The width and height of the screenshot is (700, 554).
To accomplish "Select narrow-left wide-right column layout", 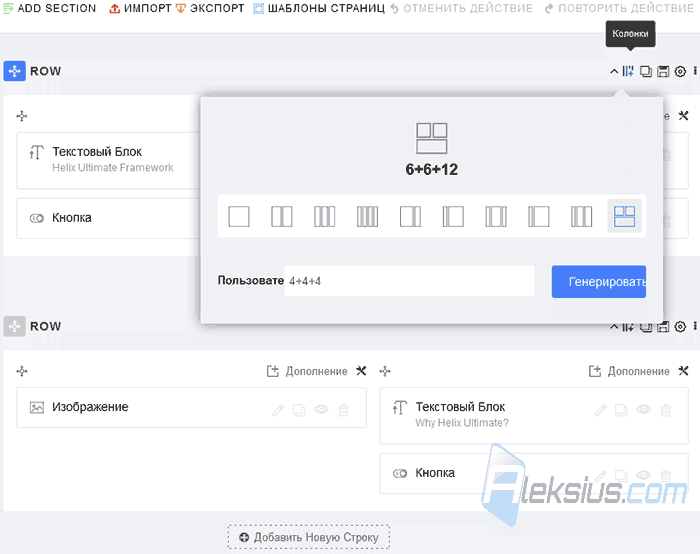I will (x=453, y=217).
